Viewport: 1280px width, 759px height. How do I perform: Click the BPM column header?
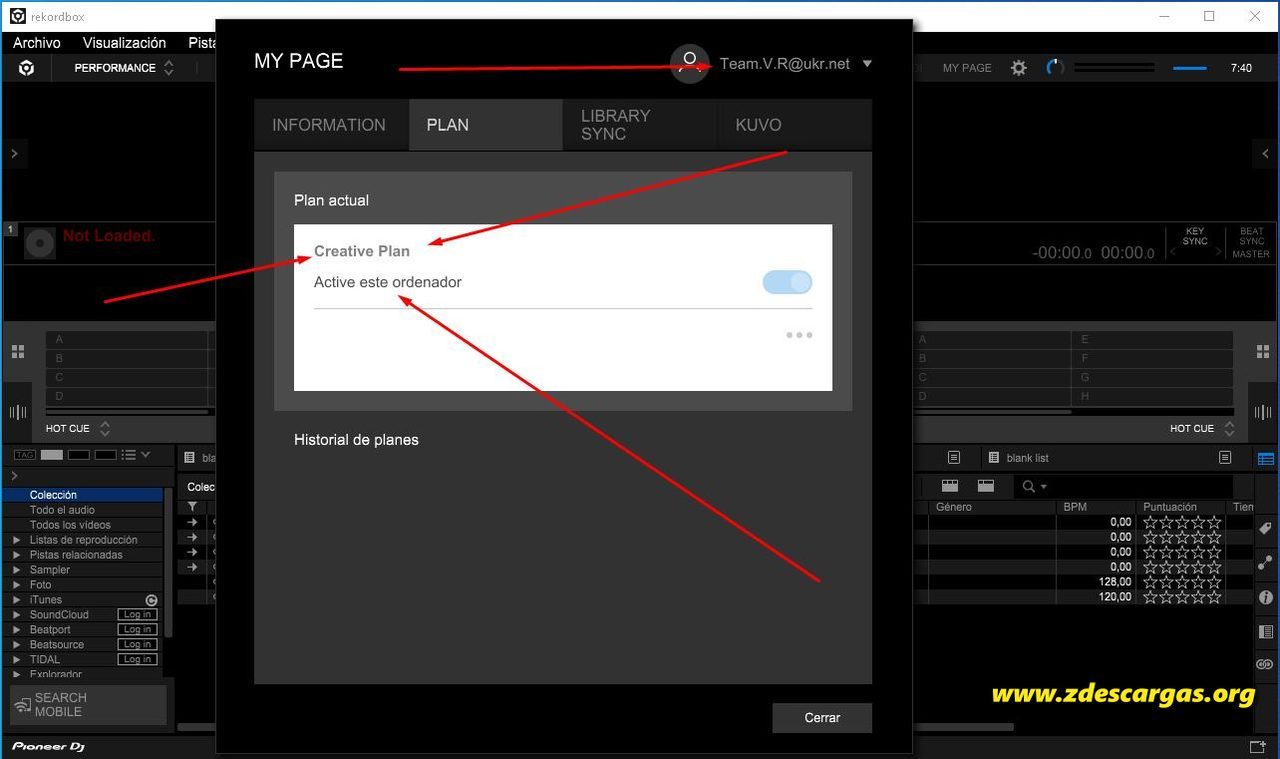[x=1096, y=507]
